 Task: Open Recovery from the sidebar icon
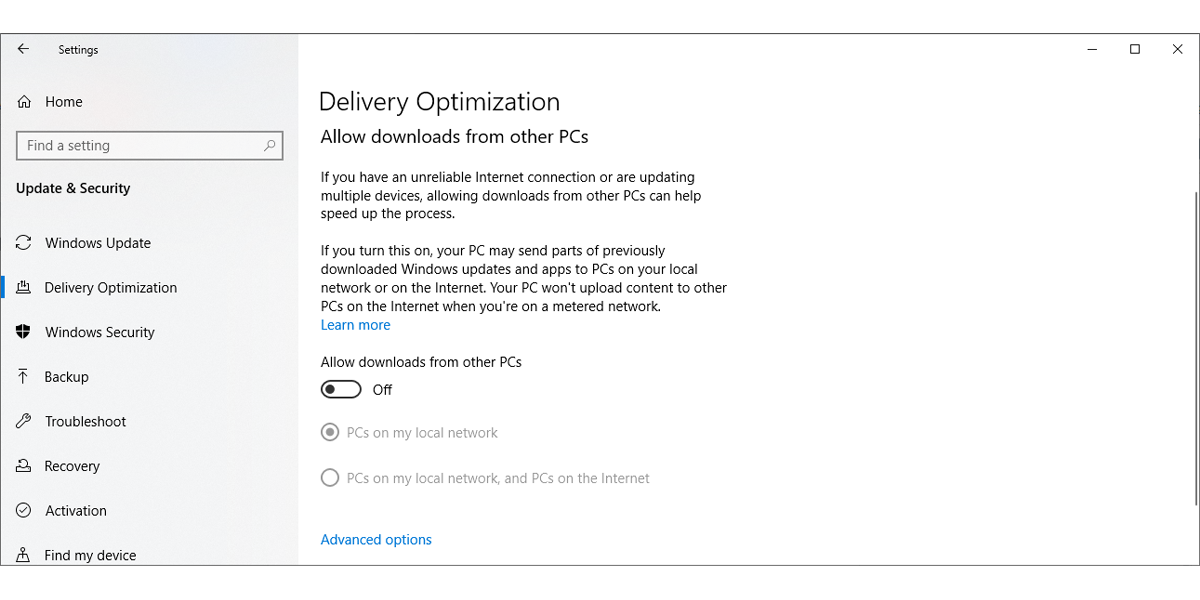tap(23, 465)
